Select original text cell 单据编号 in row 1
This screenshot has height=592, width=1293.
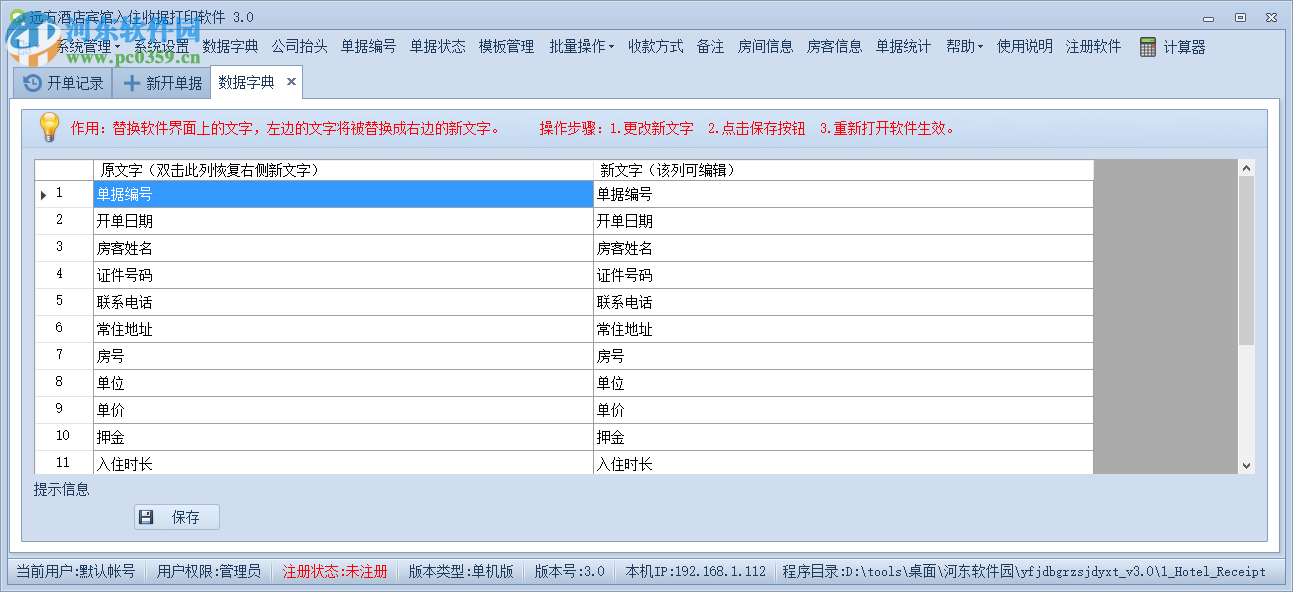click(x=343, y=194)
